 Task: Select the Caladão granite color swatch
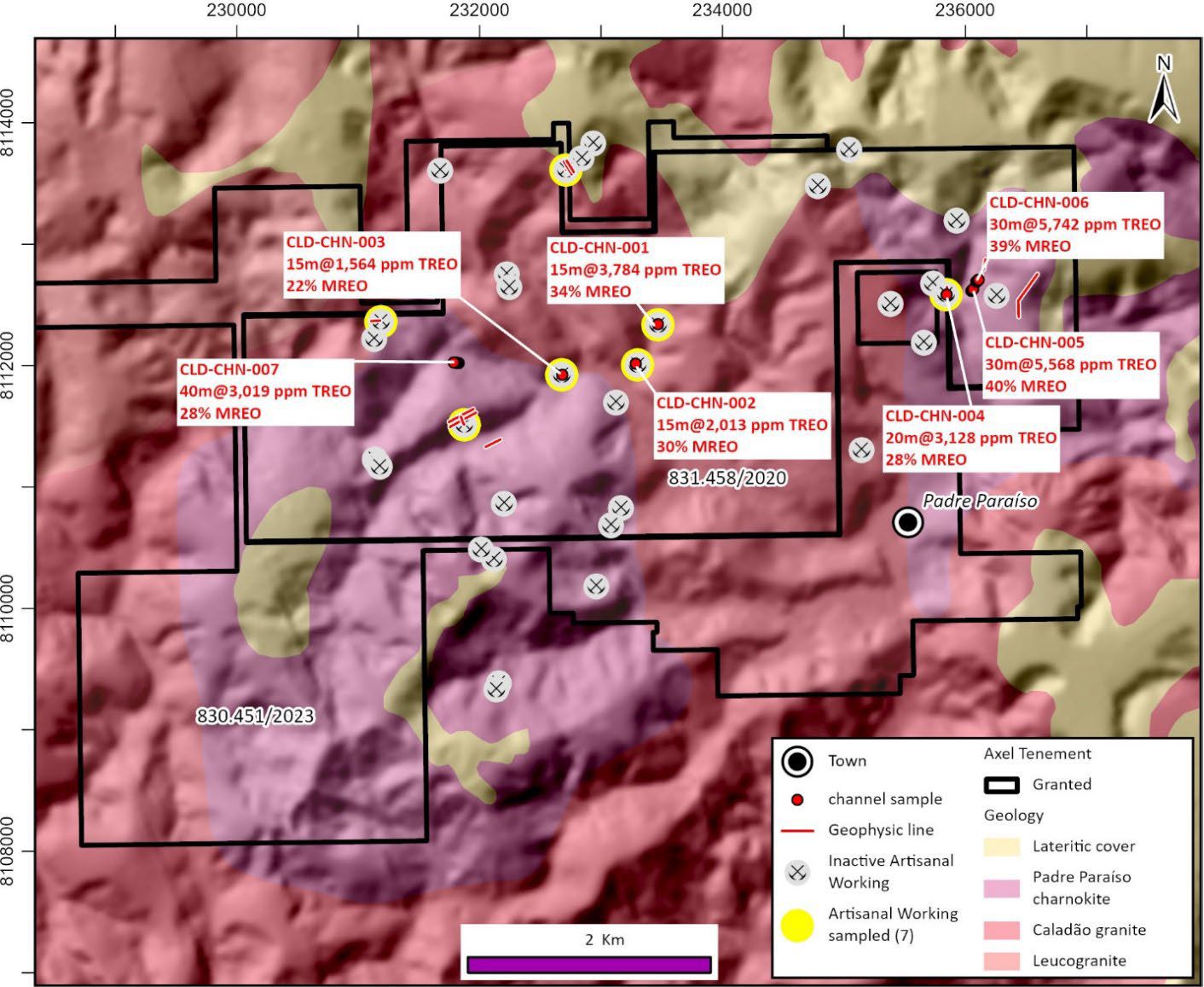coord(1001,930)
